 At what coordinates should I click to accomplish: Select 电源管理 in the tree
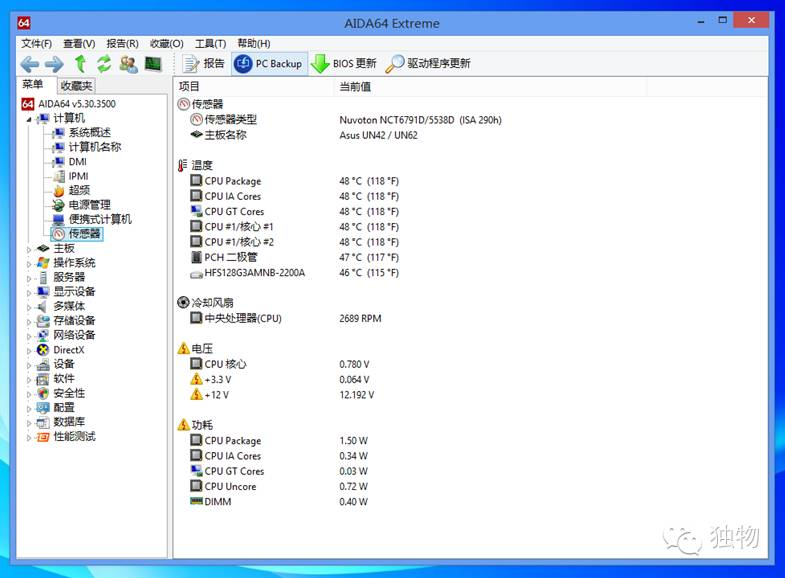89,205
